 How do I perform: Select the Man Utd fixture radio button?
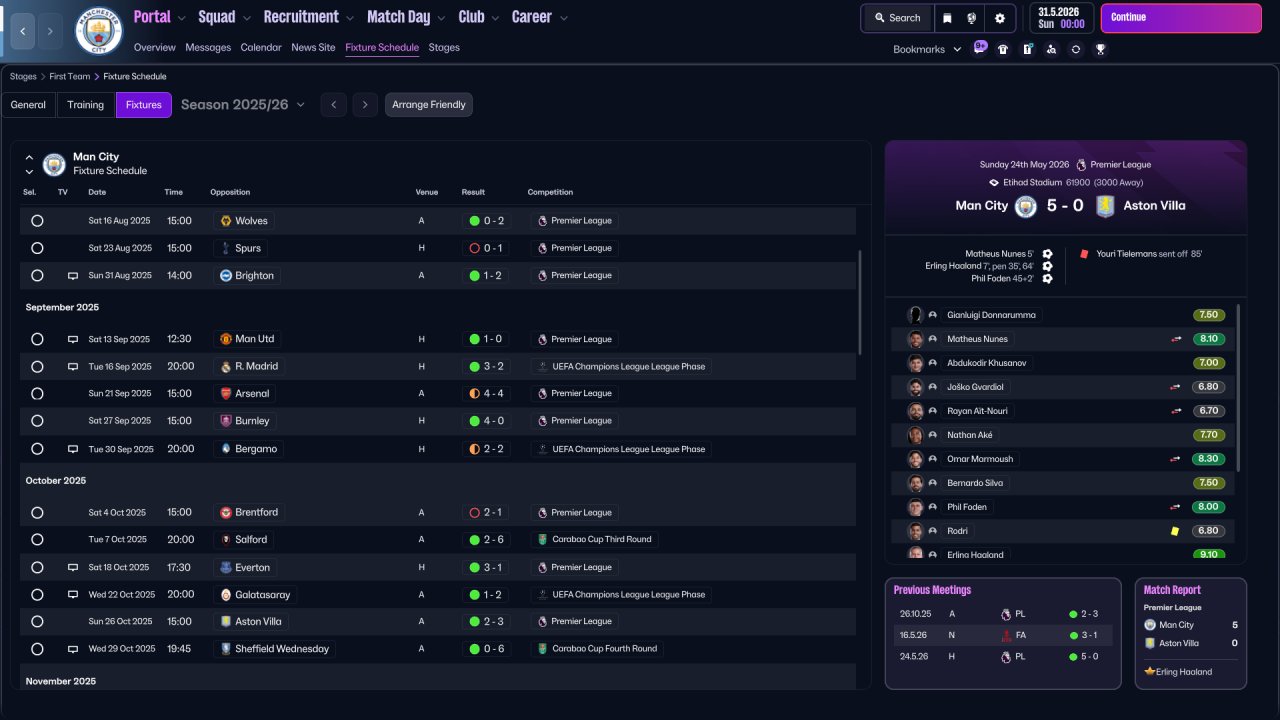[37, 339]
